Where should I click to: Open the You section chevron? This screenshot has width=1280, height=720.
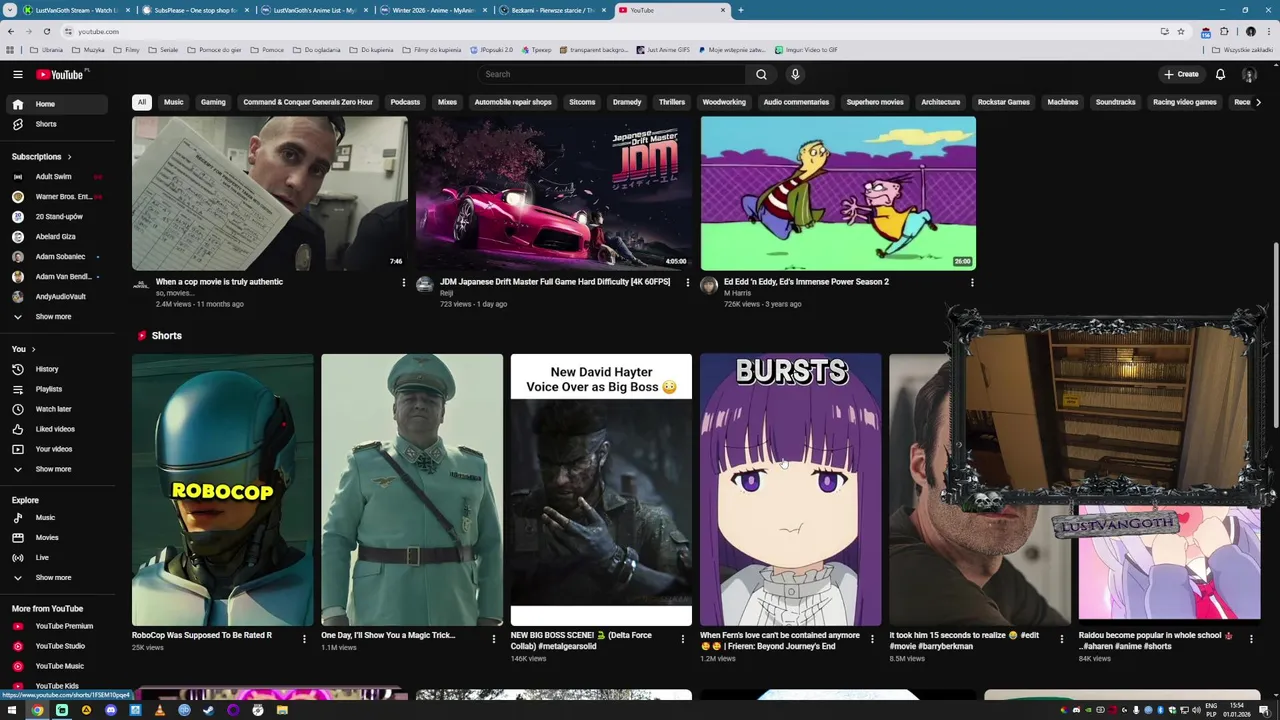click(33, 349)
